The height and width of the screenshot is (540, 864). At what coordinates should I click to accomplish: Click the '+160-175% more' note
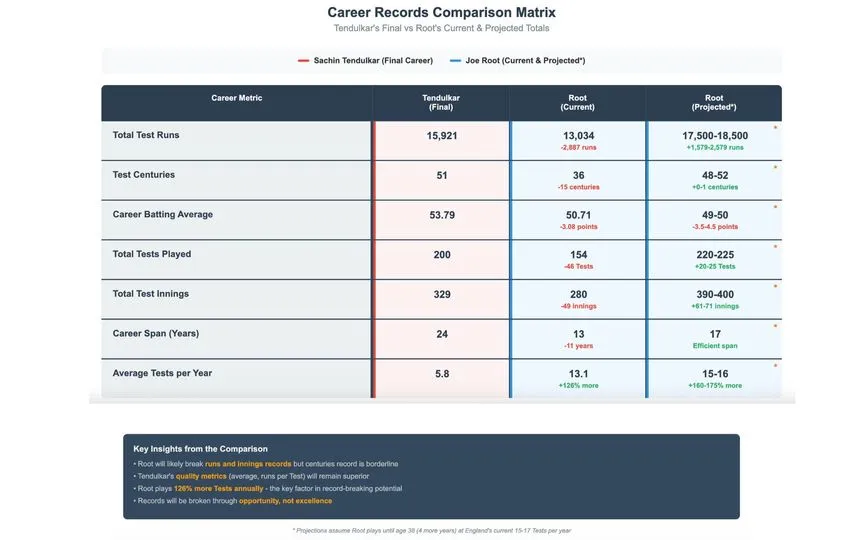pos(715,386)
